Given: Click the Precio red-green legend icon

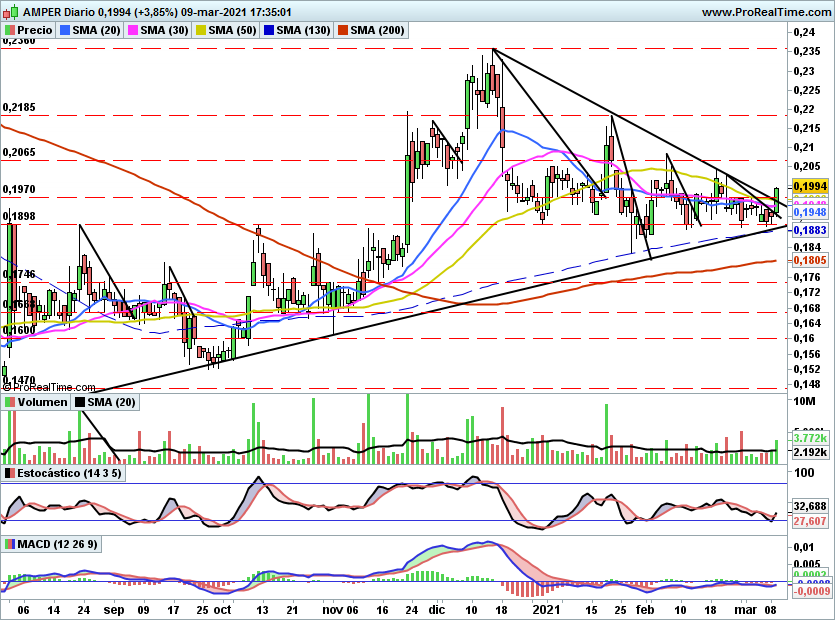Looking at the screenshot, I should [10, 31].
